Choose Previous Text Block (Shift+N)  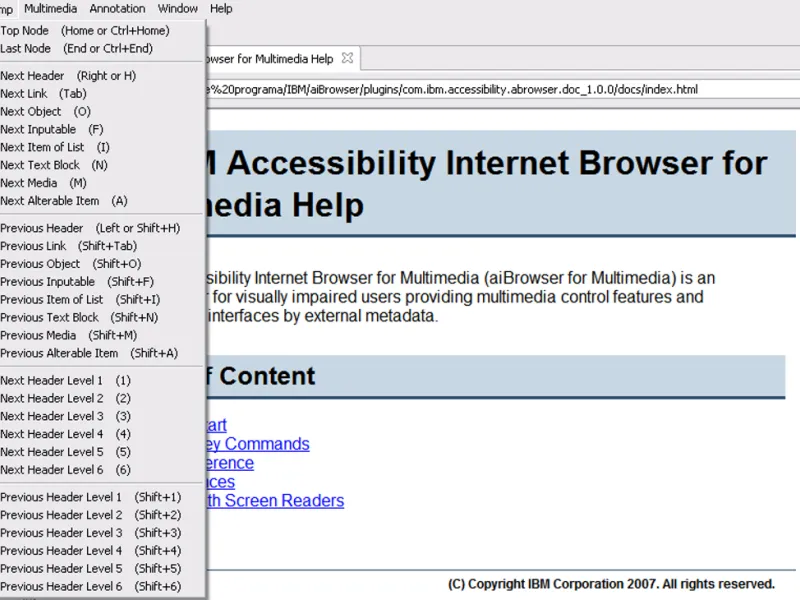[102, 317]
